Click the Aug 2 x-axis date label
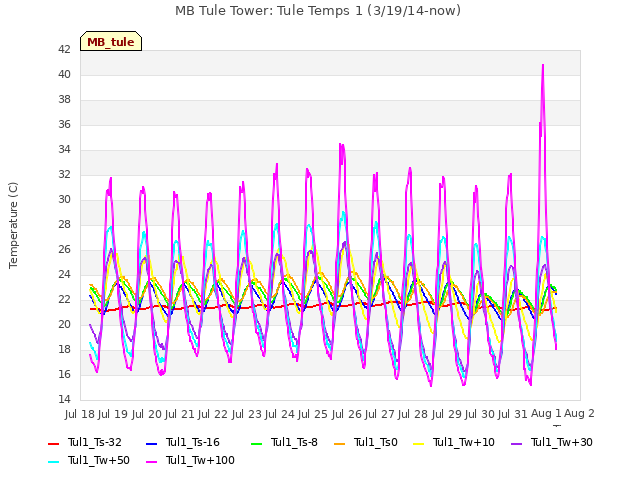This screenshot has width=640, height=480. (579, 414)
